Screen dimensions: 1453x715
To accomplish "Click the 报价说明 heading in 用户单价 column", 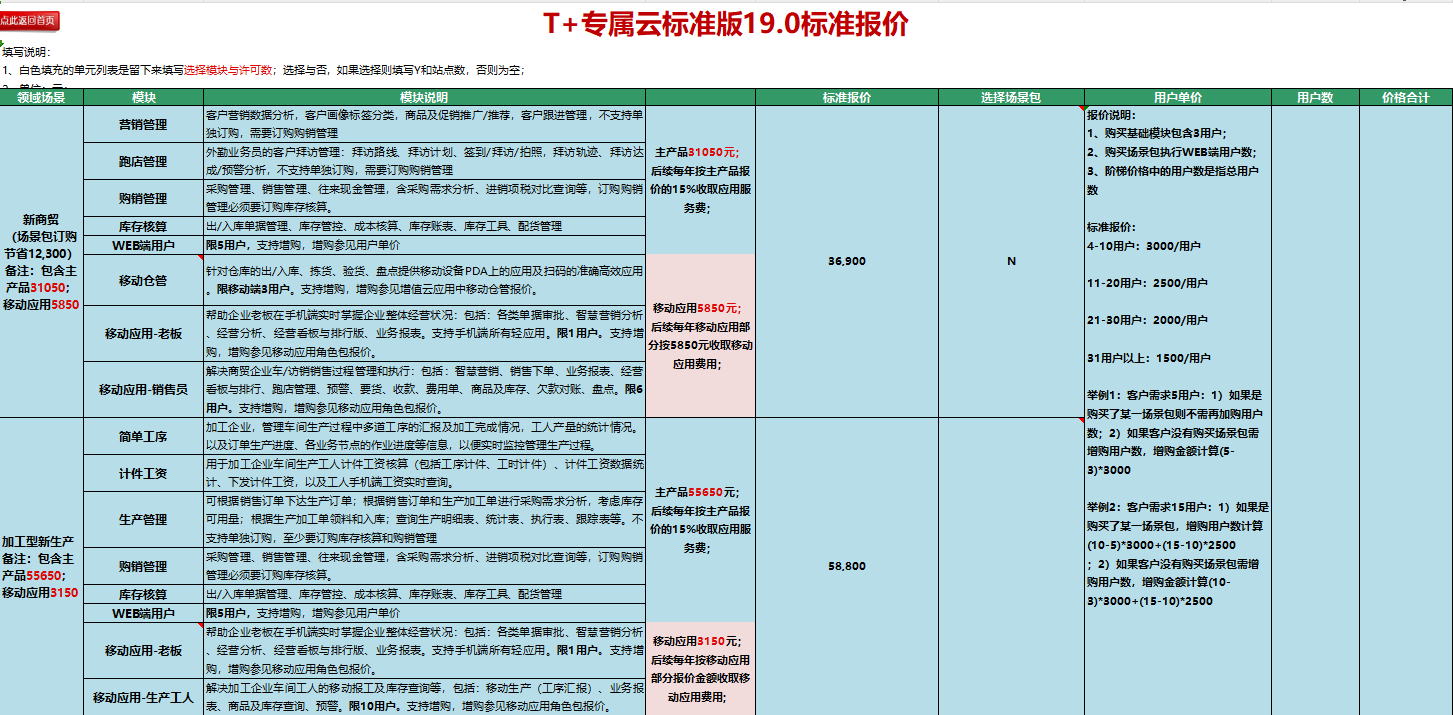I will tap(1112, 114).
